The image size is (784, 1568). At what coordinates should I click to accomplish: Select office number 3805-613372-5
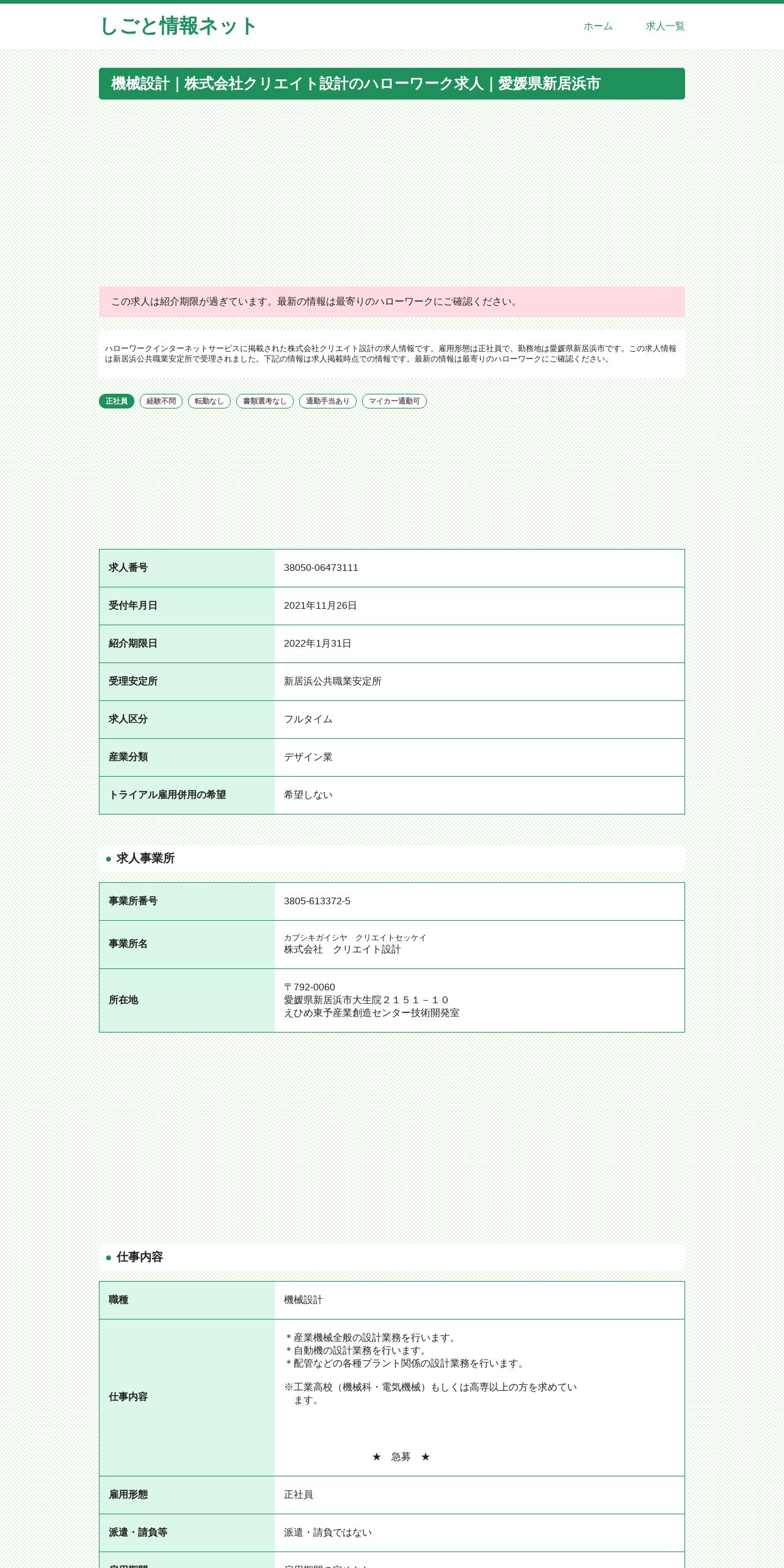pos(318,901)
